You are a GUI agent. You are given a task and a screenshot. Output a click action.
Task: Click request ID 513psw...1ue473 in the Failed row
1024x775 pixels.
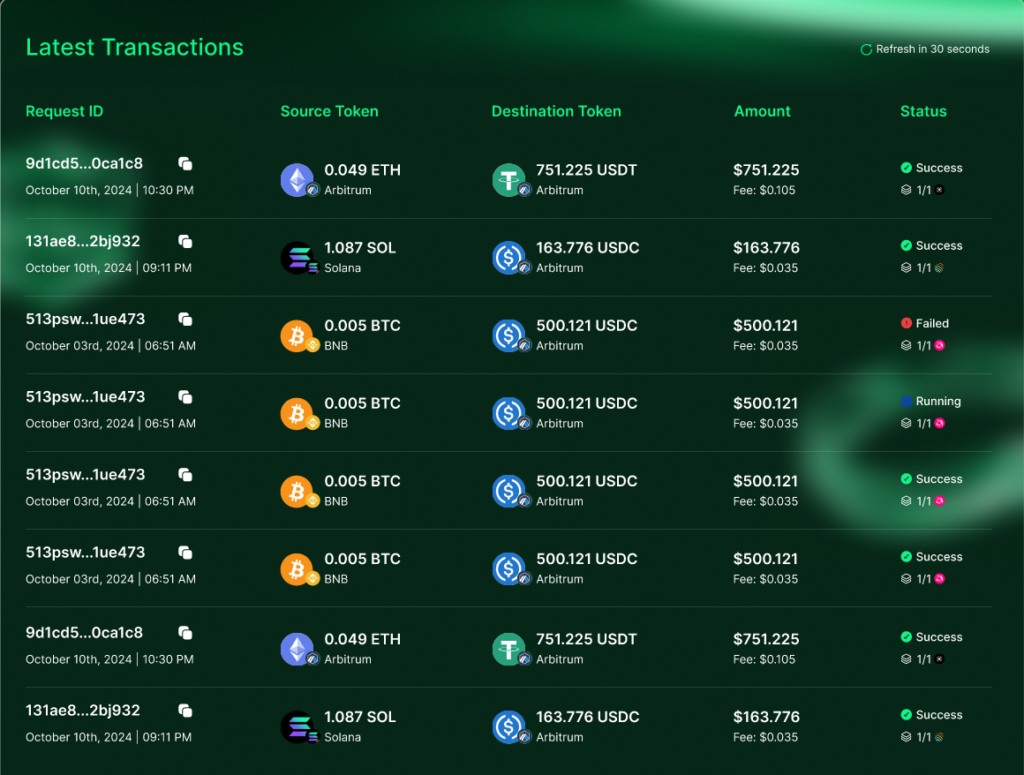(85, 319)
